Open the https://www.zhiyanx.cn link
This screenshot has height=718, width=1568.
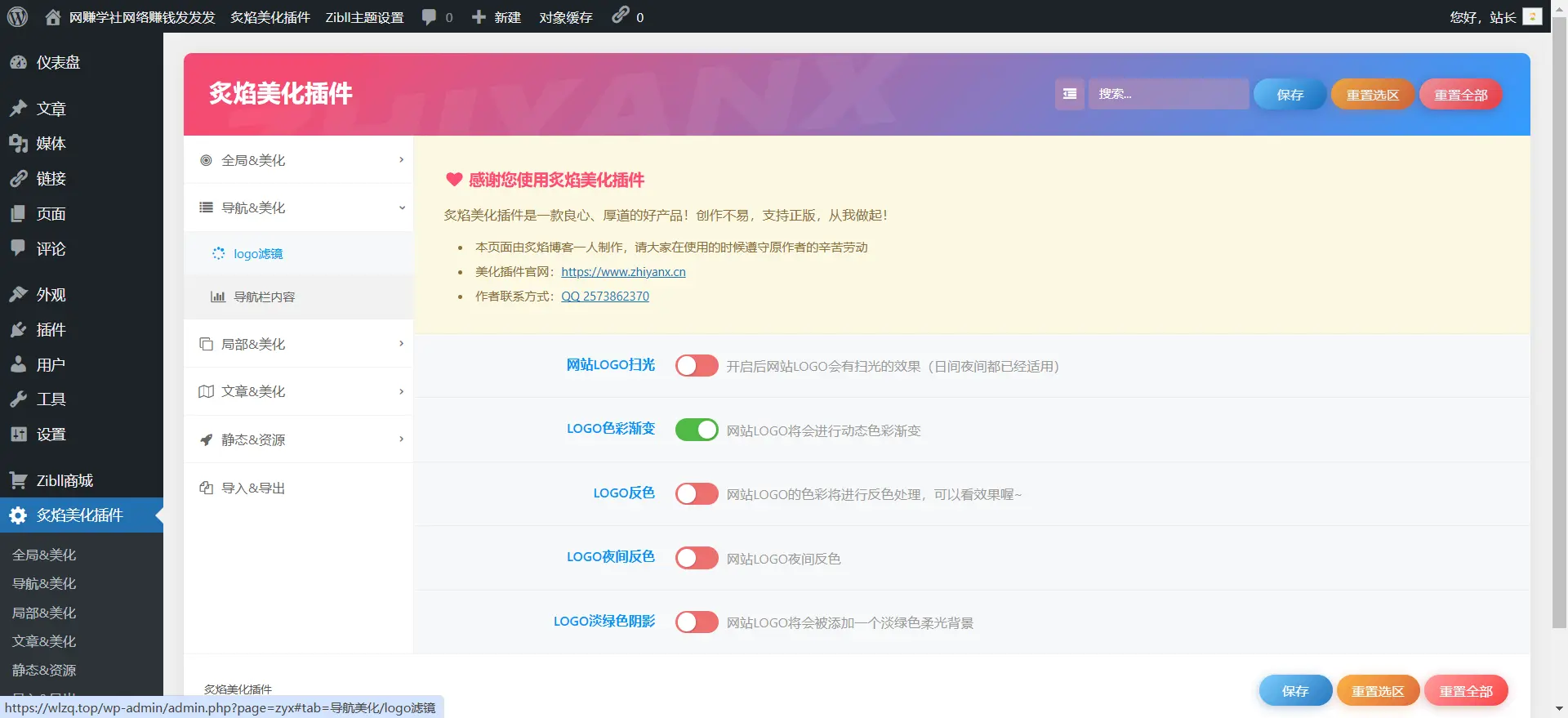(x=623, y=272)
